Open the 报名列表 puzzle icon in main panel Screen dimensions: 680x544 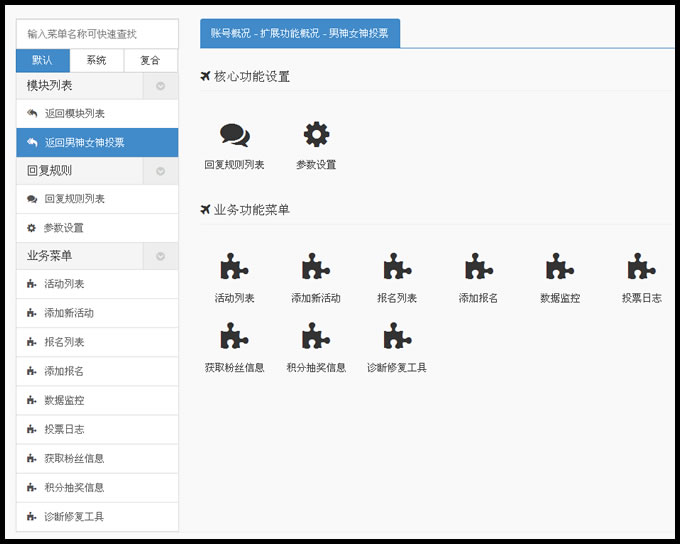pyautogui.click(x=397, y=267)
